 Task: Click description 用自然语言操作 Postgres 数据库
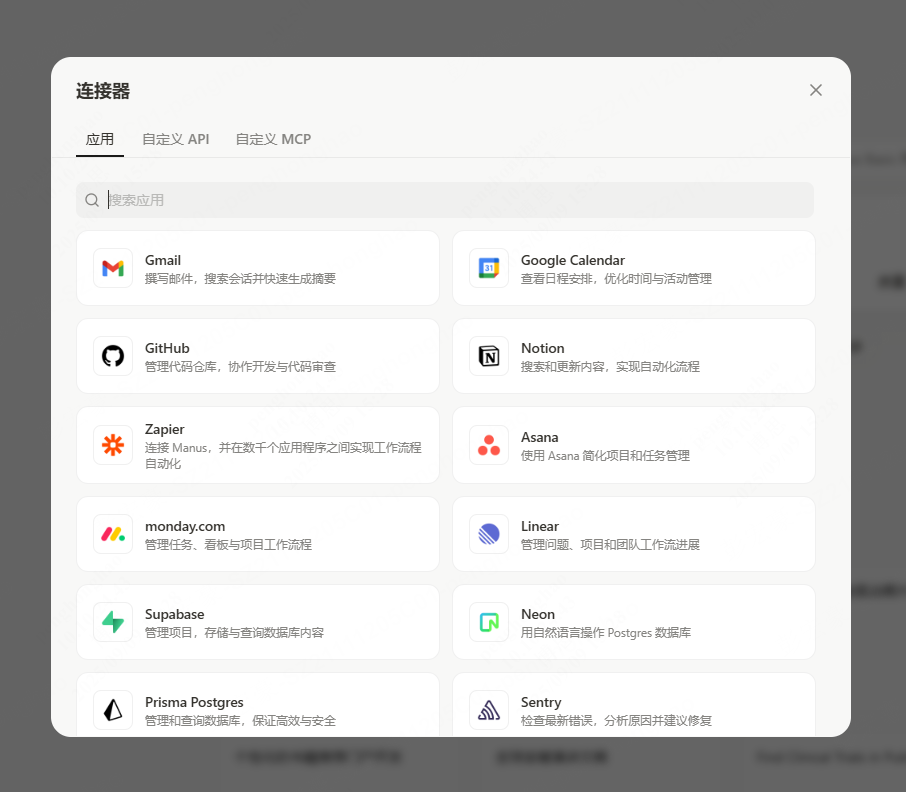[x=606, y=633]
